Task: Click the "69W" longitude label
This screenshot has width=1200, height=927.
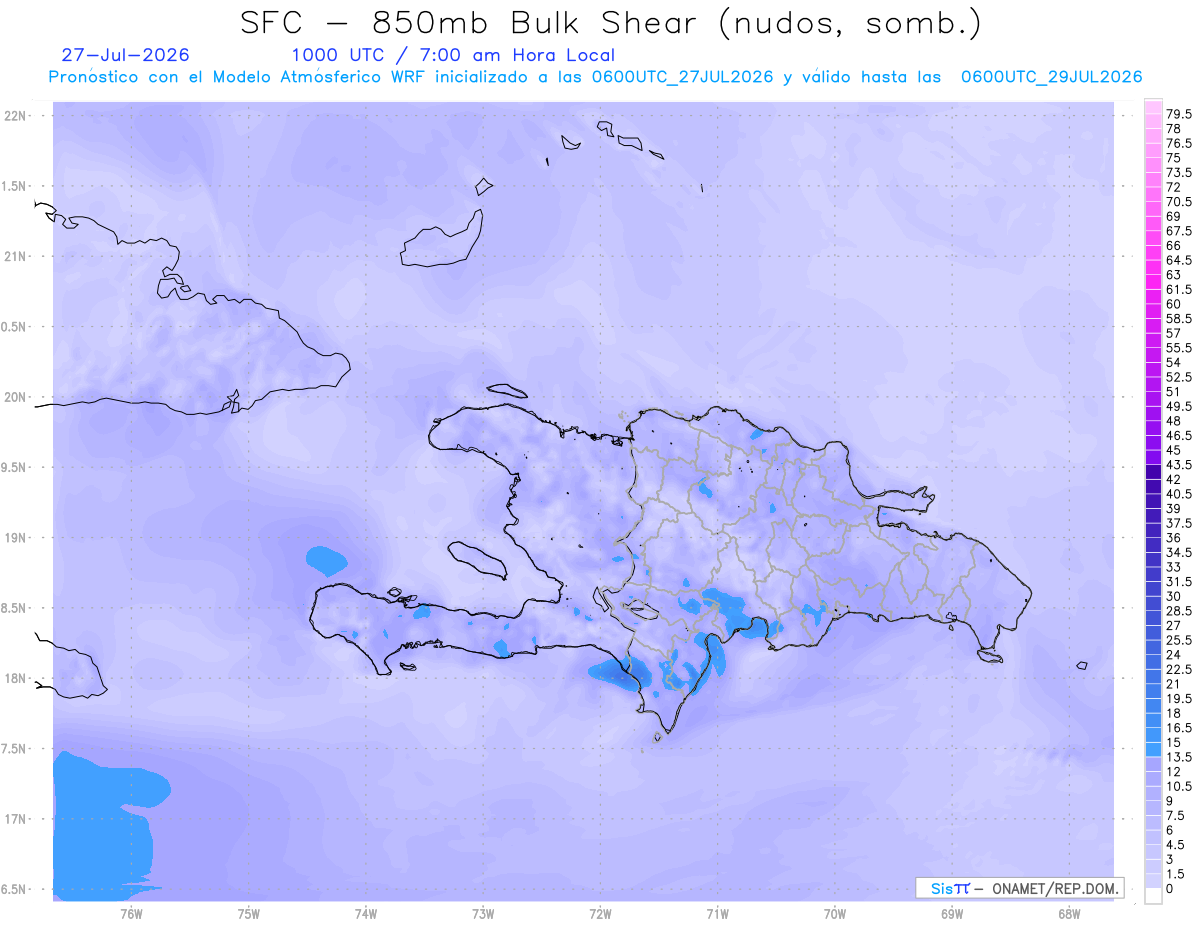Action: pos(952,913)
